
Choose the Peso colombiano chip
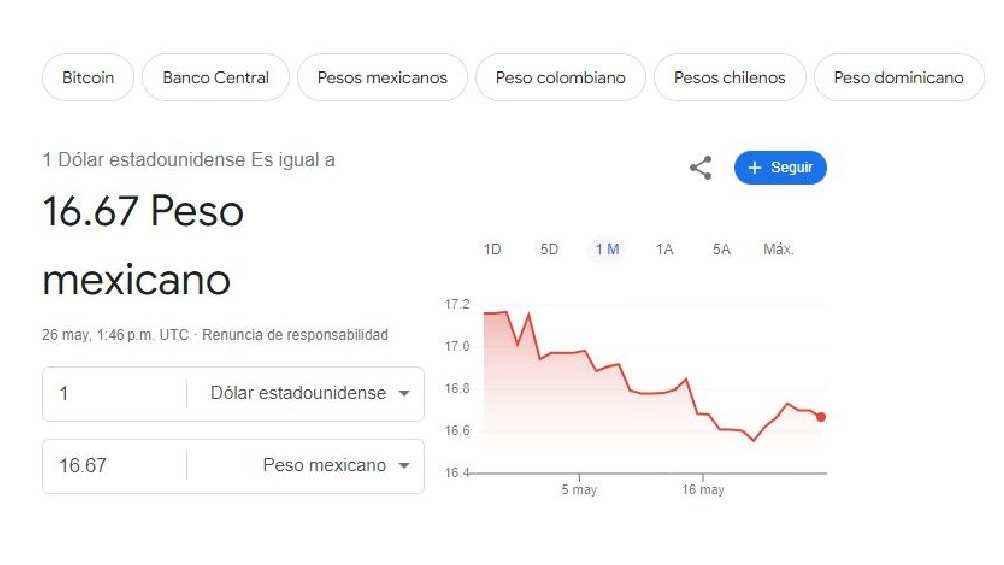[560, 77]
